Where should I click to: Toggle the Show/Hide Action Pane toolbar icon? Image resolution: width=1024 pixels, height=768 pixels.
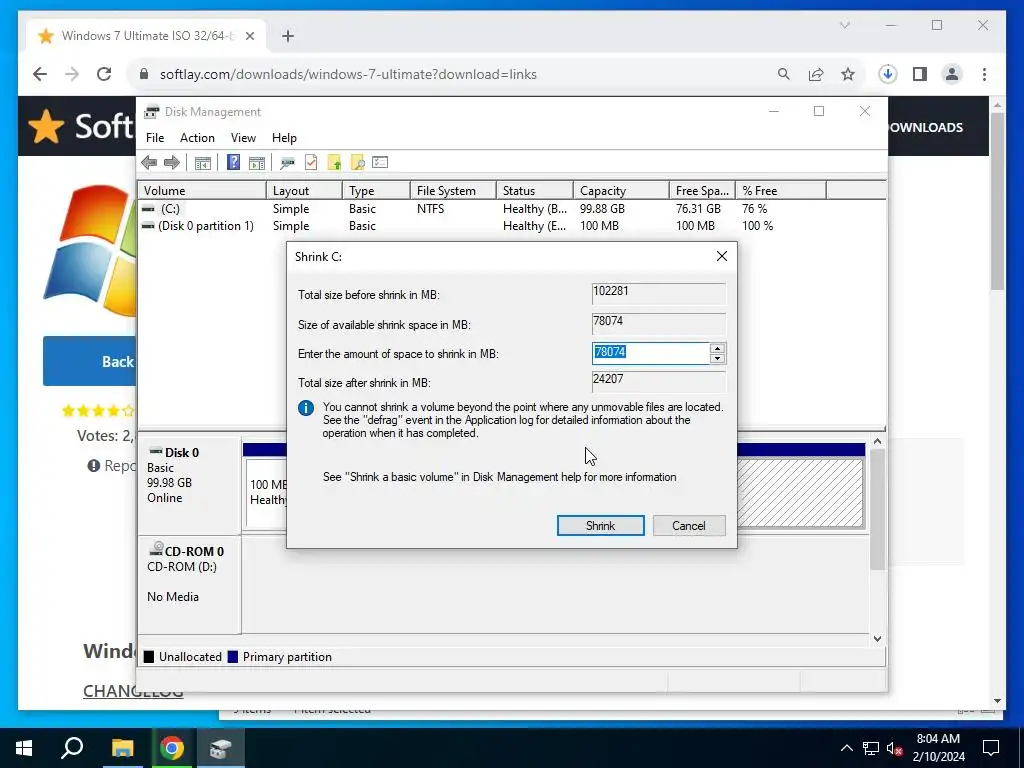click(257, 163)
